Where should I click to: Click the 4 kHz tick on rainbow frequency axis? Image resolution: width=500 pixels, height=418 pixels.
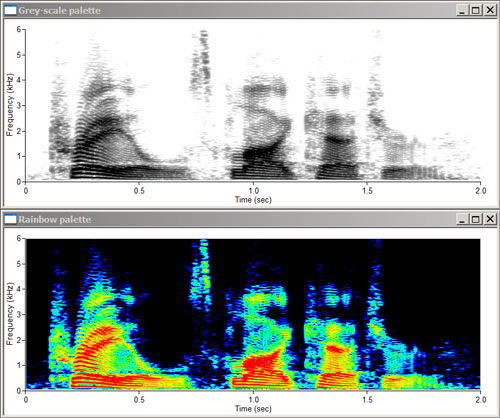[x=19, y=289]
